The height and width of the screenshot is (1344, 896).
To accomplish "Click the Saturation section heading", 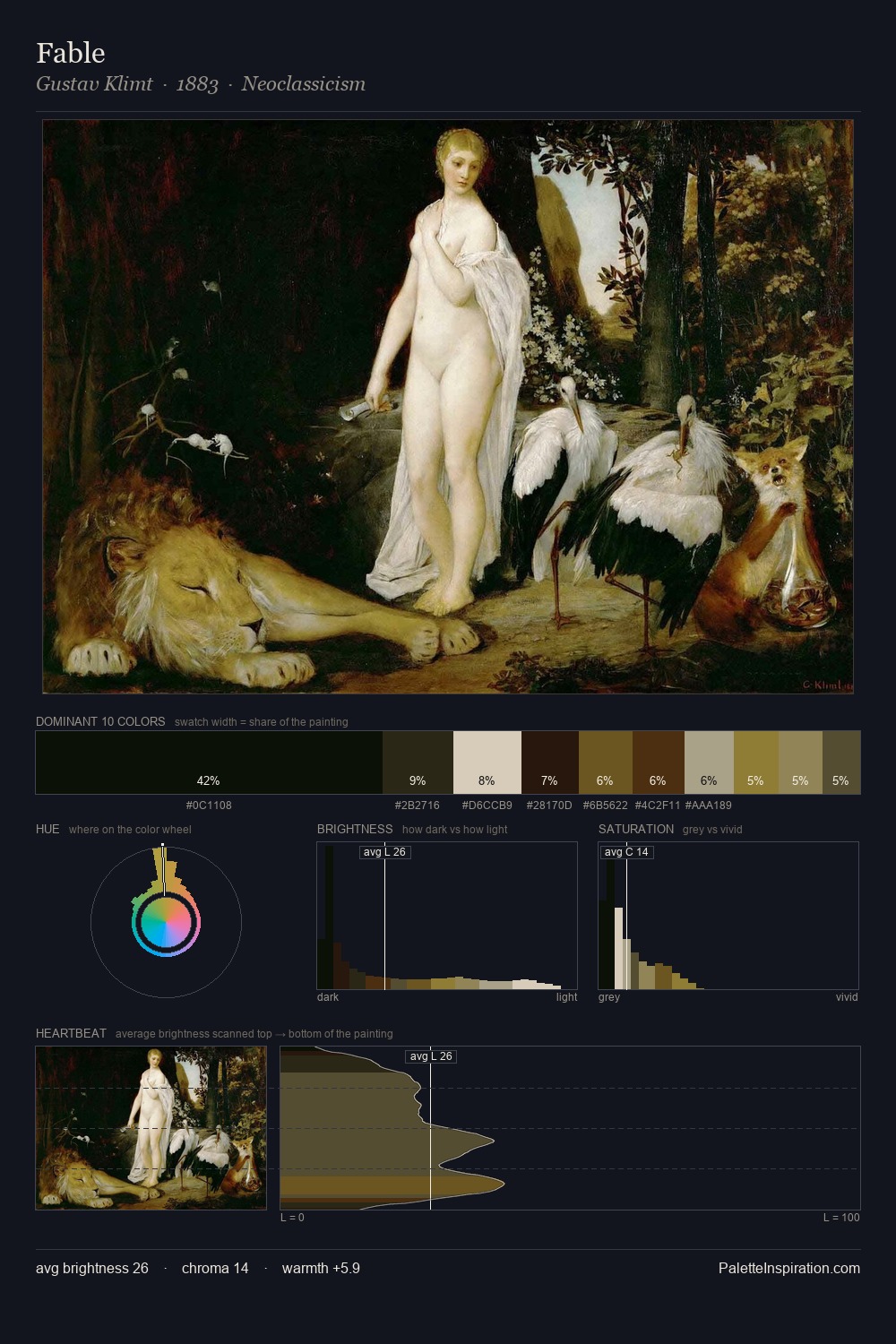I will 636,829.
